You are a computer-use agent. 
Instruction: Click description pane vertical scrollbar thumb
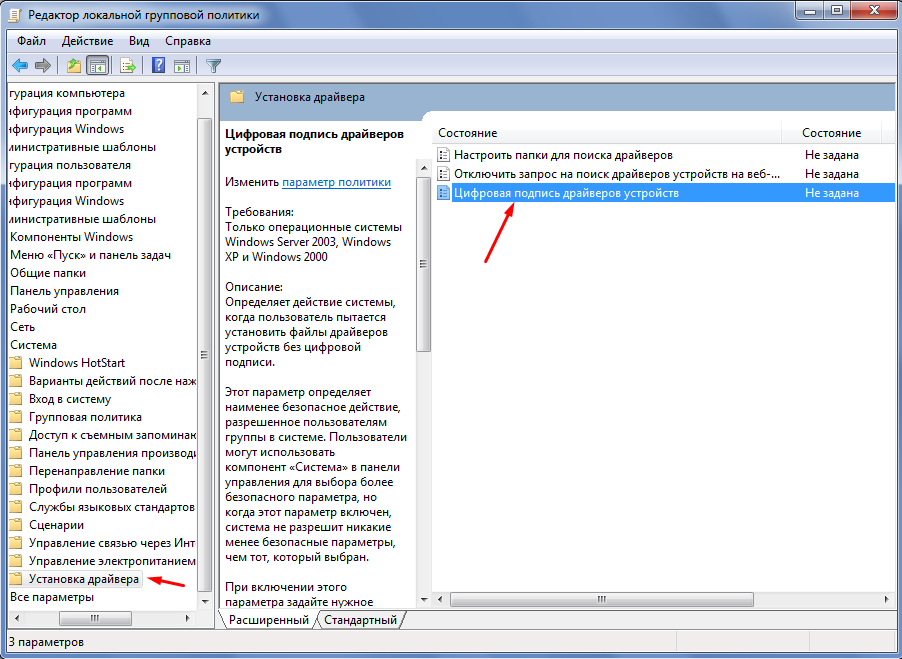pyautogui.click(x=423, y=264)
